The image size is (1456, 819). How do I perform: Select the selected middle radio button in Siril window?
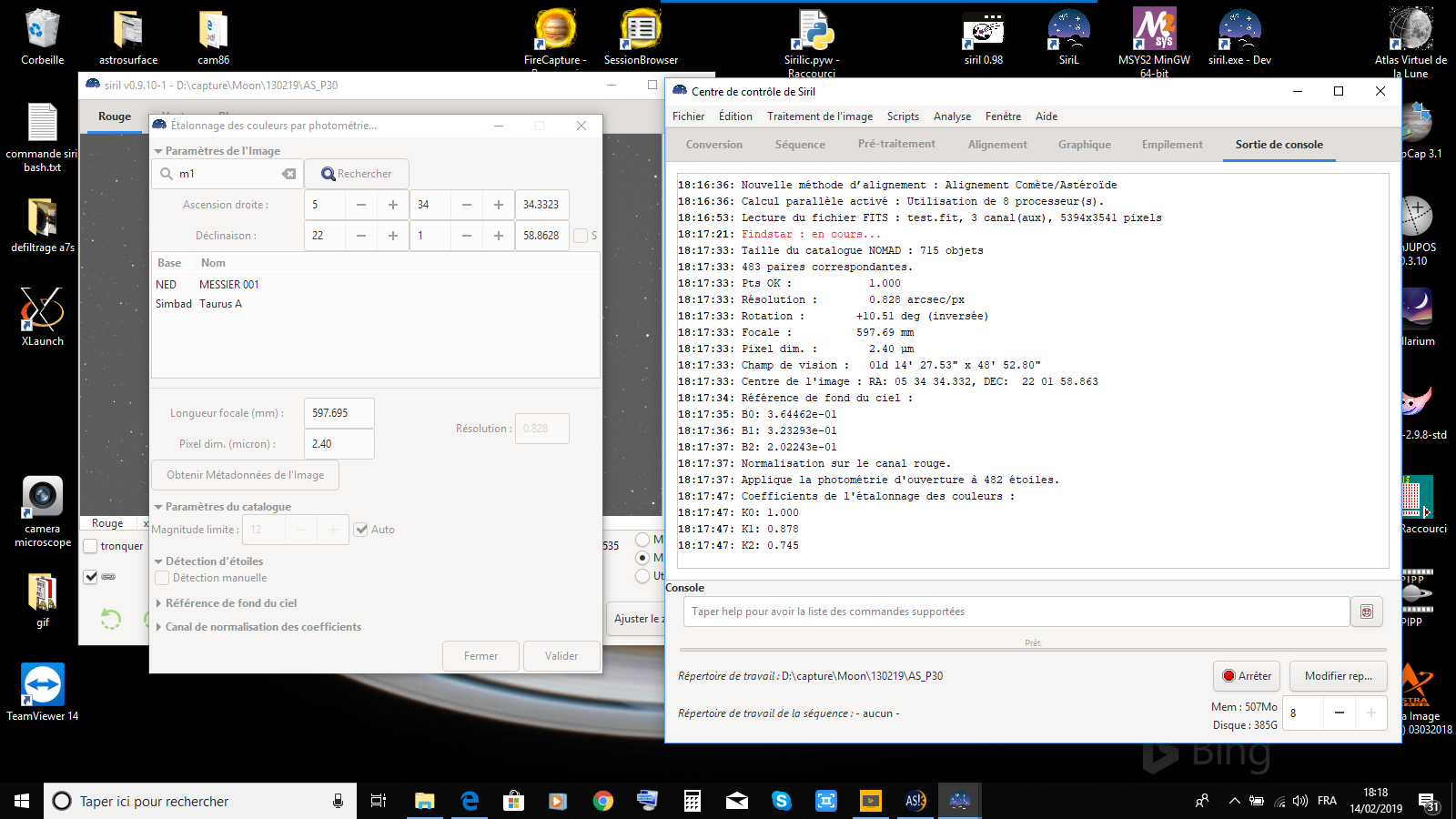click(642, 558)
